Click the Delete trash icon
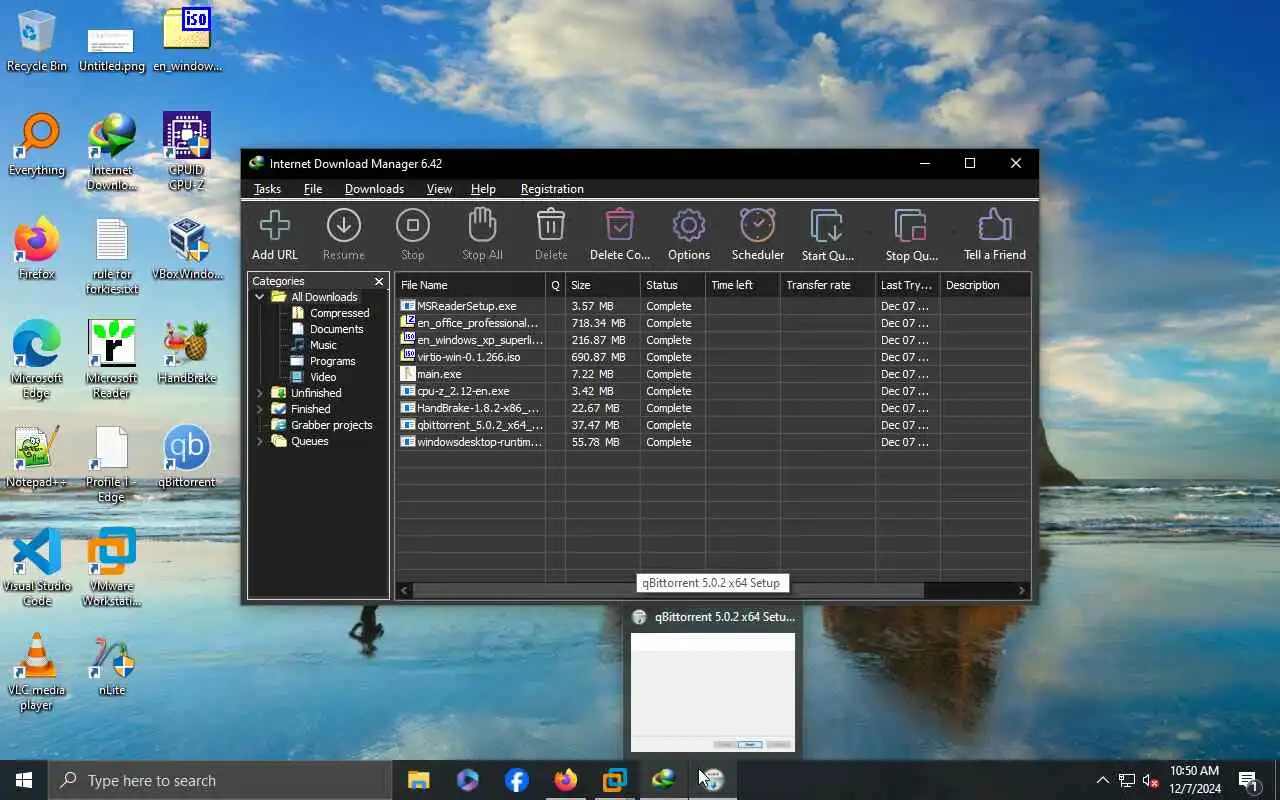The image size is (1280, 800). click(551, 226)
